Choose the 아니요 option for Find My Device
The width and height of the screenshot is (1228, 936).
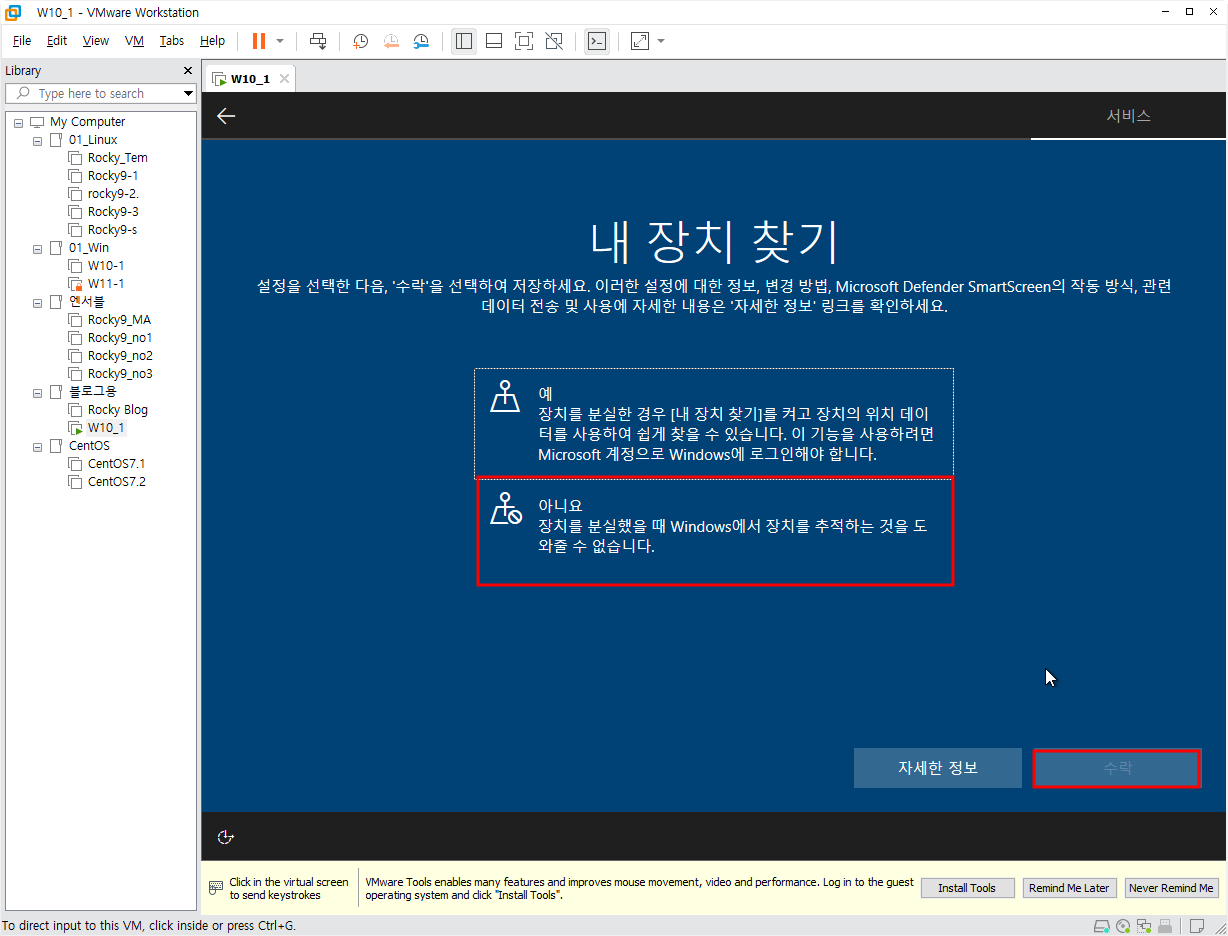click(715, 530)
